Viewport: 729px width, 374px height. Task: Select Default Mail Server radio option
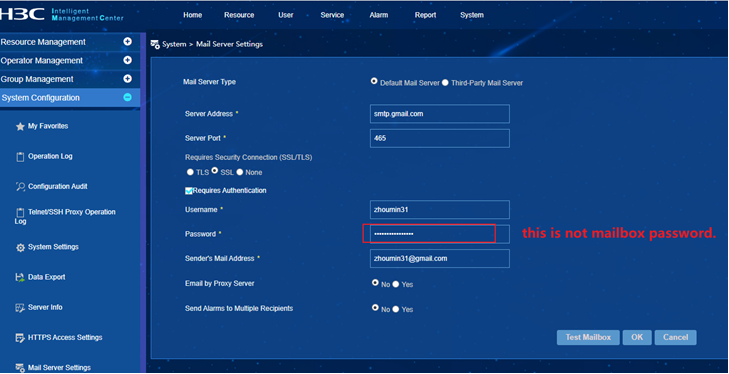click(x=374, y=81)
